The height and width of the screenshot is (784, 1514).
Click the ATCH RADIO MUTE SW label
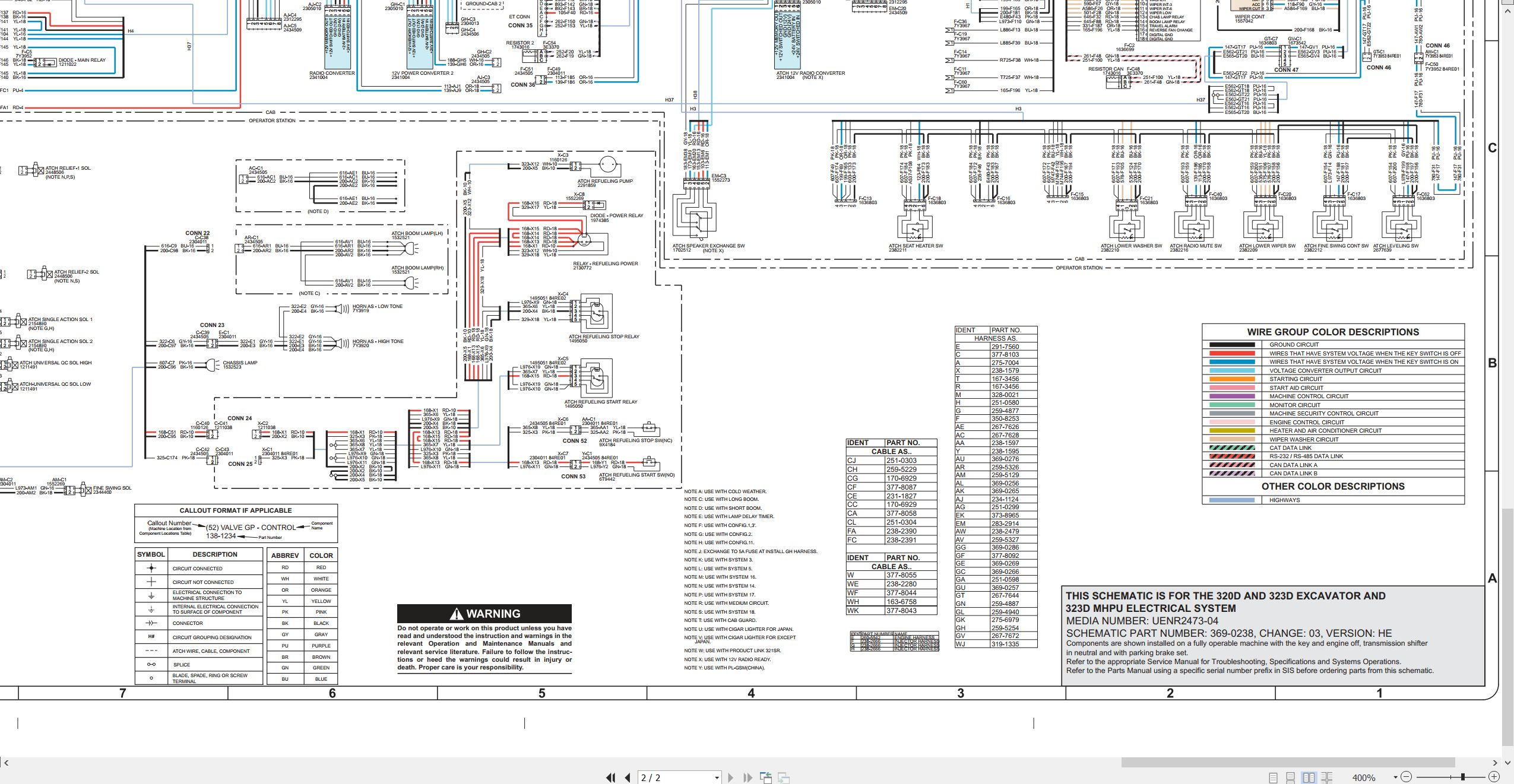pyautogui.click(x=1196, y=246)
